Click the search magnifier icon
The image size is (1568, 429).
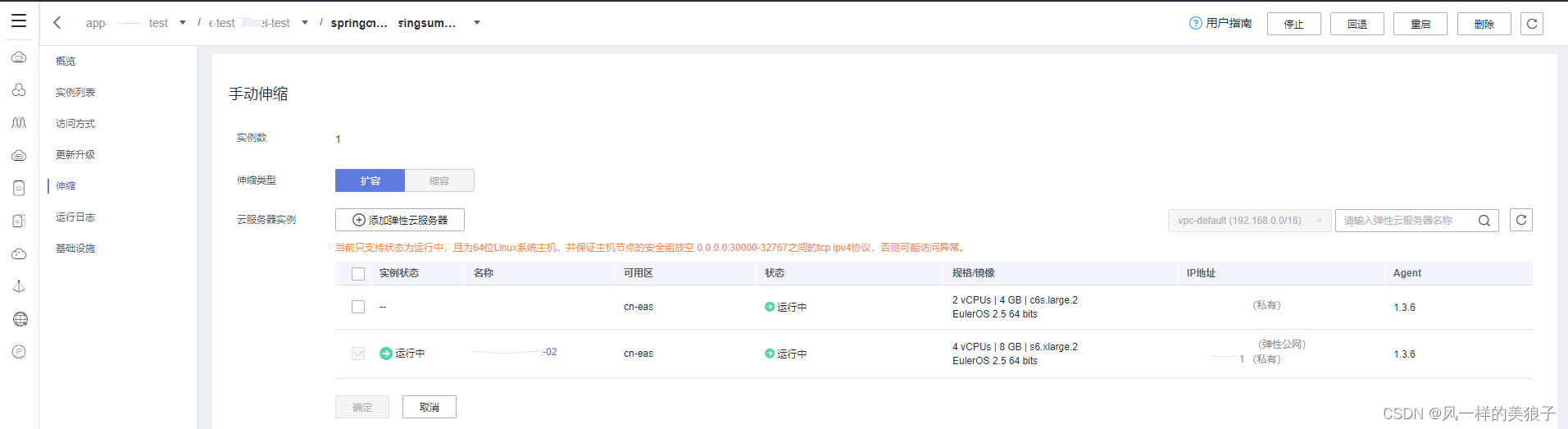click(x=1484, y=221)
